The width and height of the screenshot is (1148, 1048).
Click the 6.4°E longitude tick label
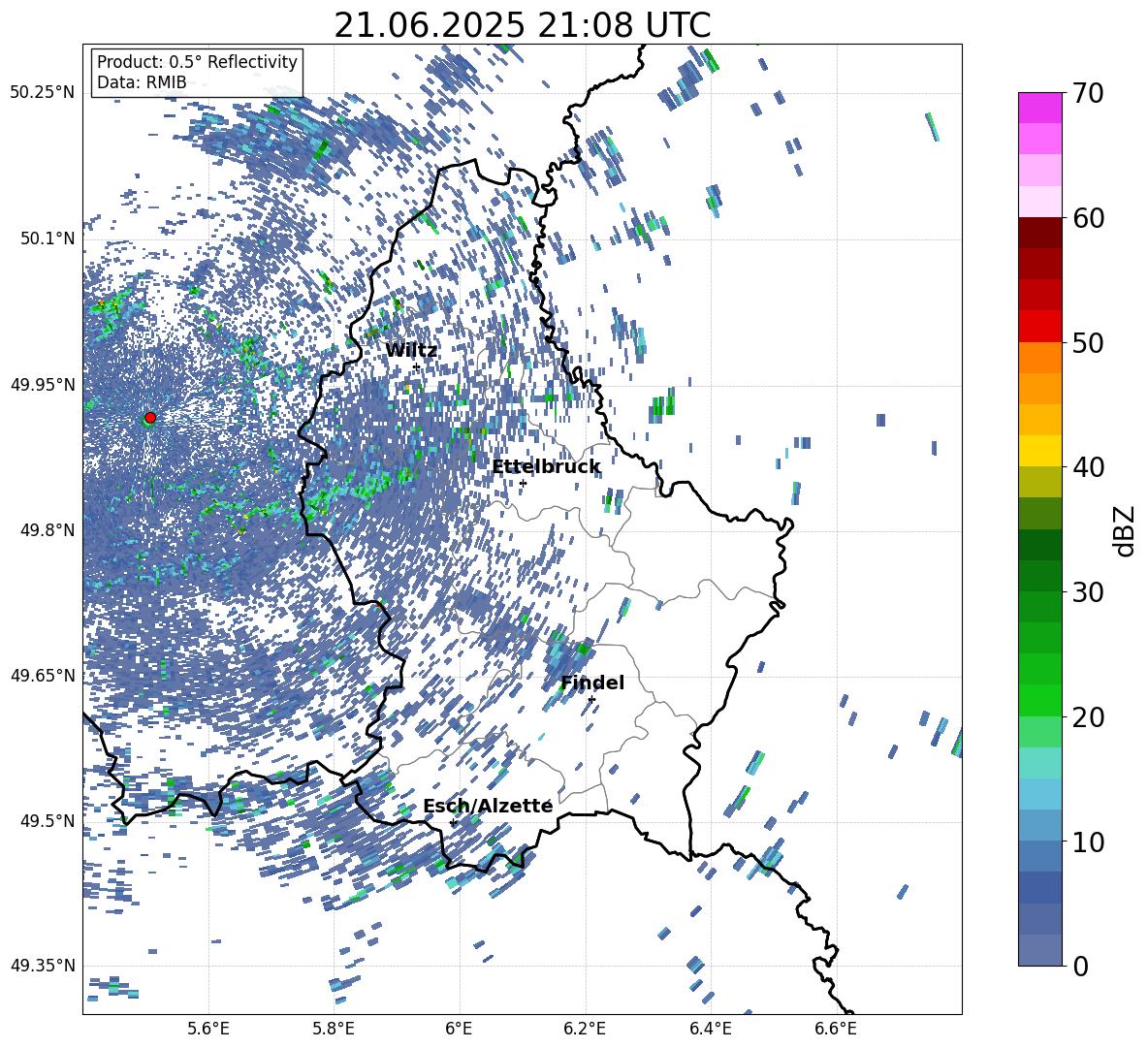point(710,1029)
